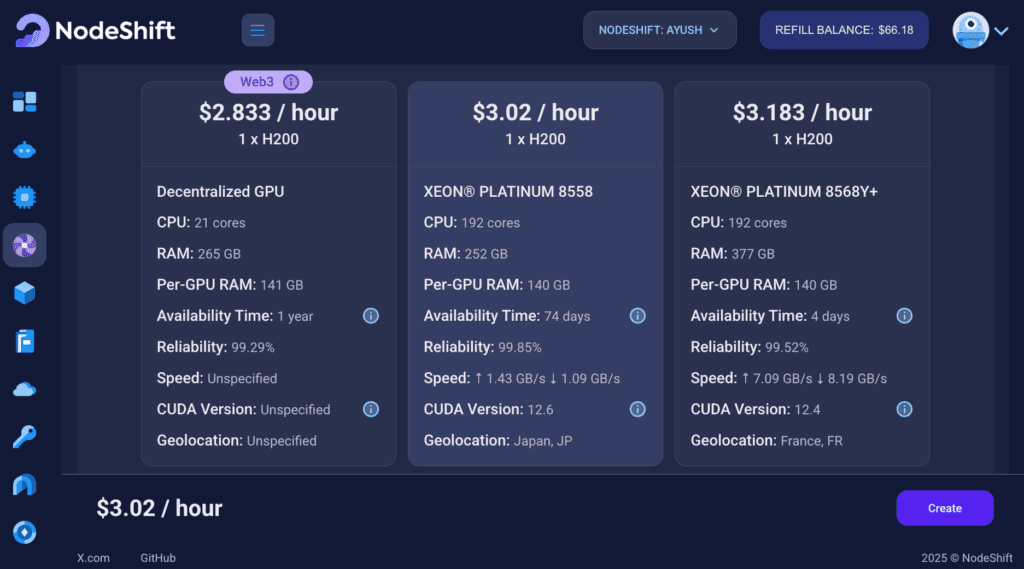Click 'RAM: 265 GB' text
Viewport: 1024px width, 569px height.
(199, 254)
